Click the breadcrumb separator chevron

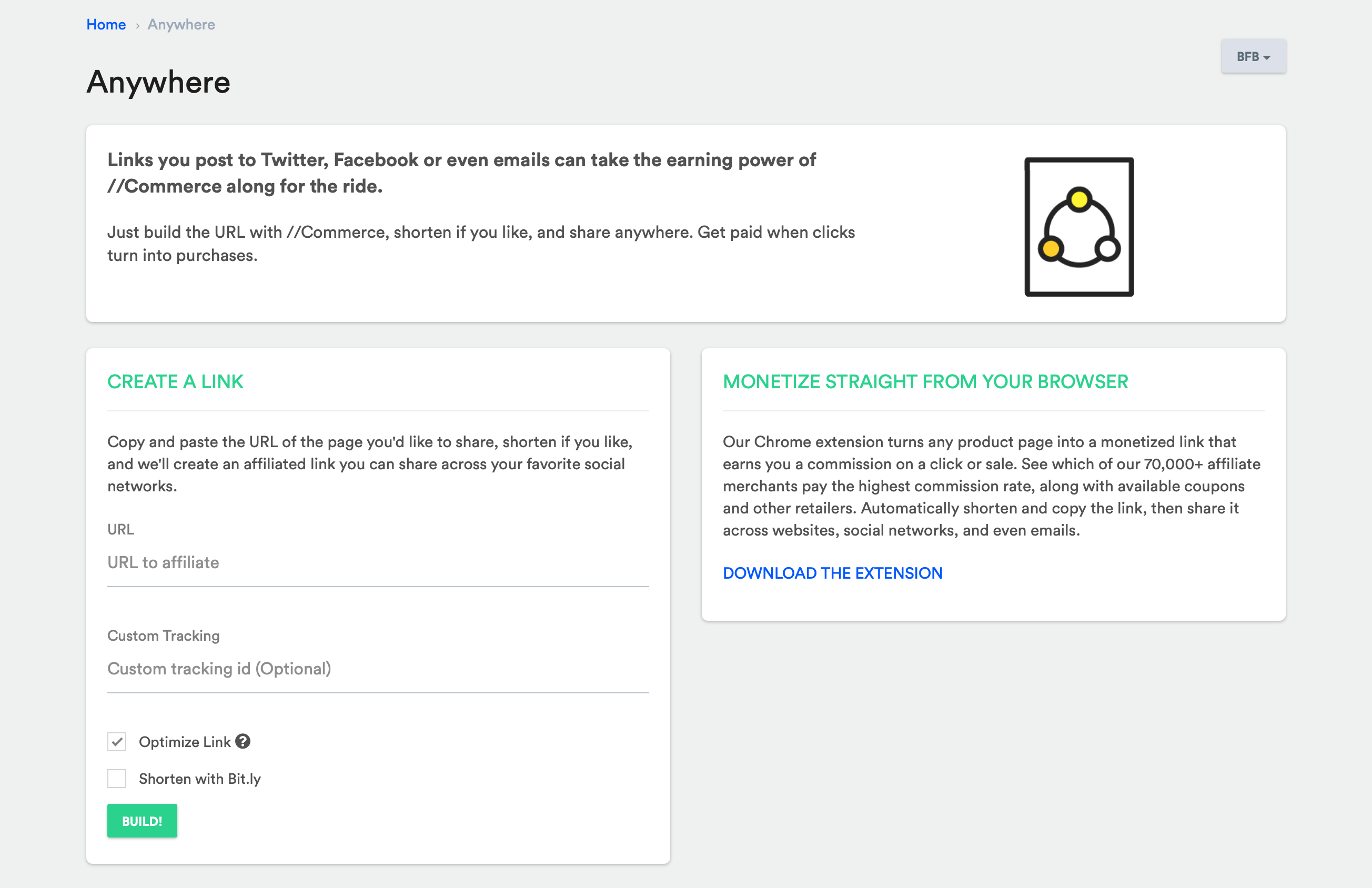click(137, 25)
